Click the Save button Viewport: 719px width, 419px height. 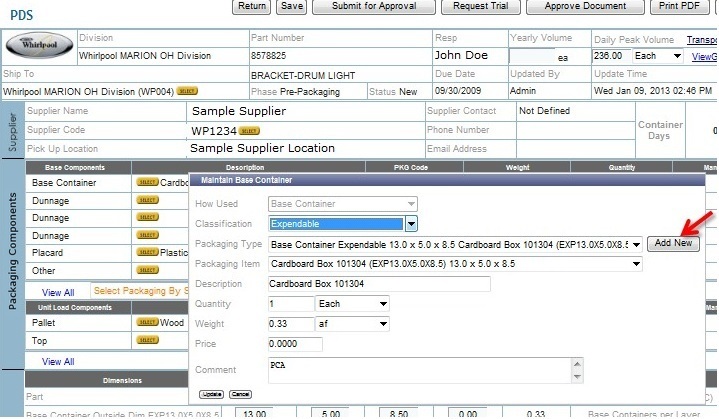[292, 6]
